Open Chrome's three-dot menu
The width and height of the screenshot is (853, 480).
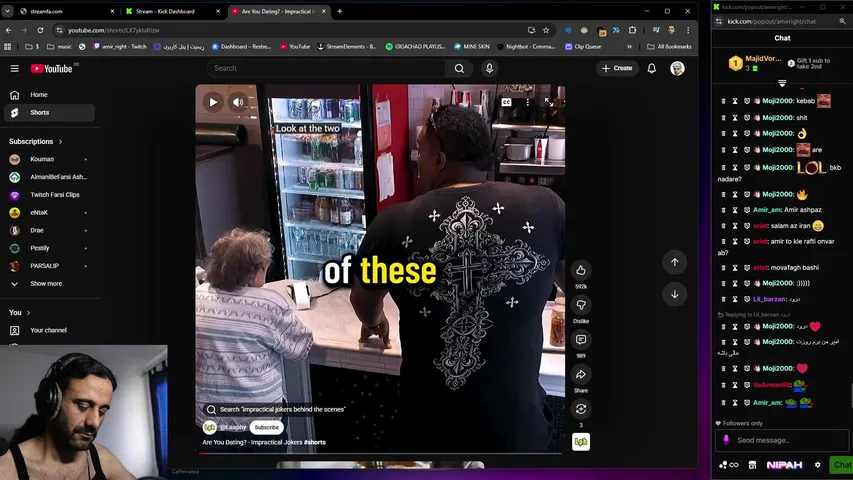pos(688,30)
